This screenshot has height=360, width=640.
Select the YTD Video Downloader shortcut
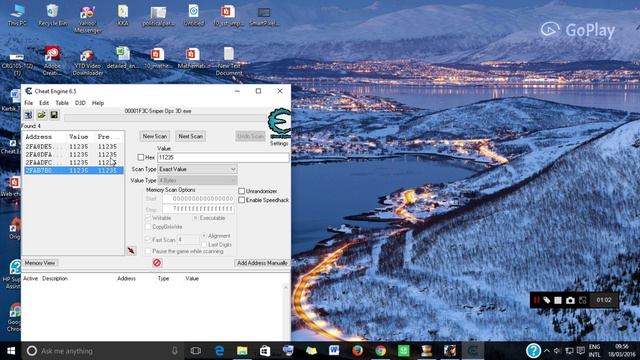(x=88, y=61)
